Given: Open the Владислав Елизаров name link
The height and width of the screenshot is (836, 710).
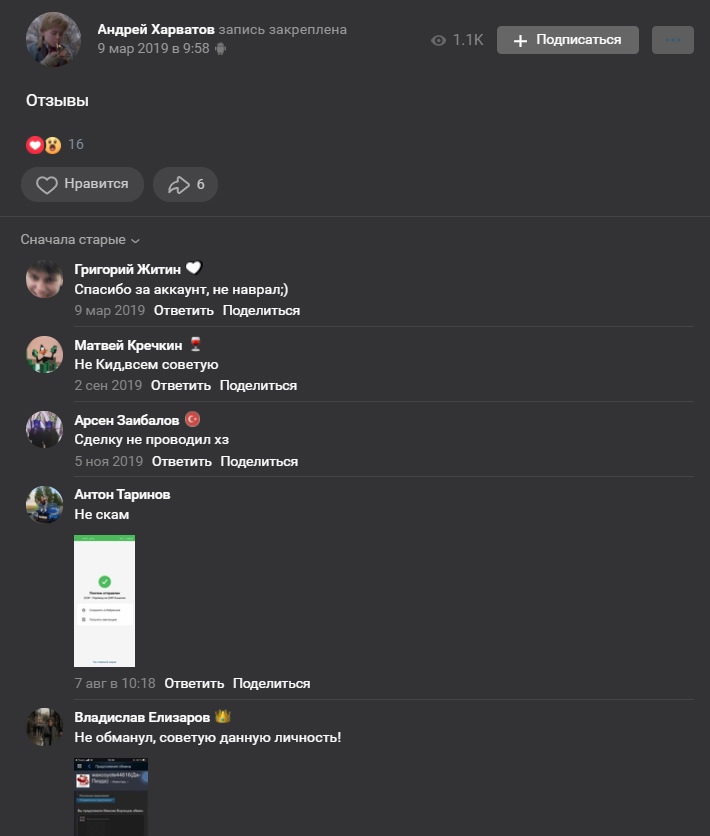Looking at the screenshot, I should (142, 718).
